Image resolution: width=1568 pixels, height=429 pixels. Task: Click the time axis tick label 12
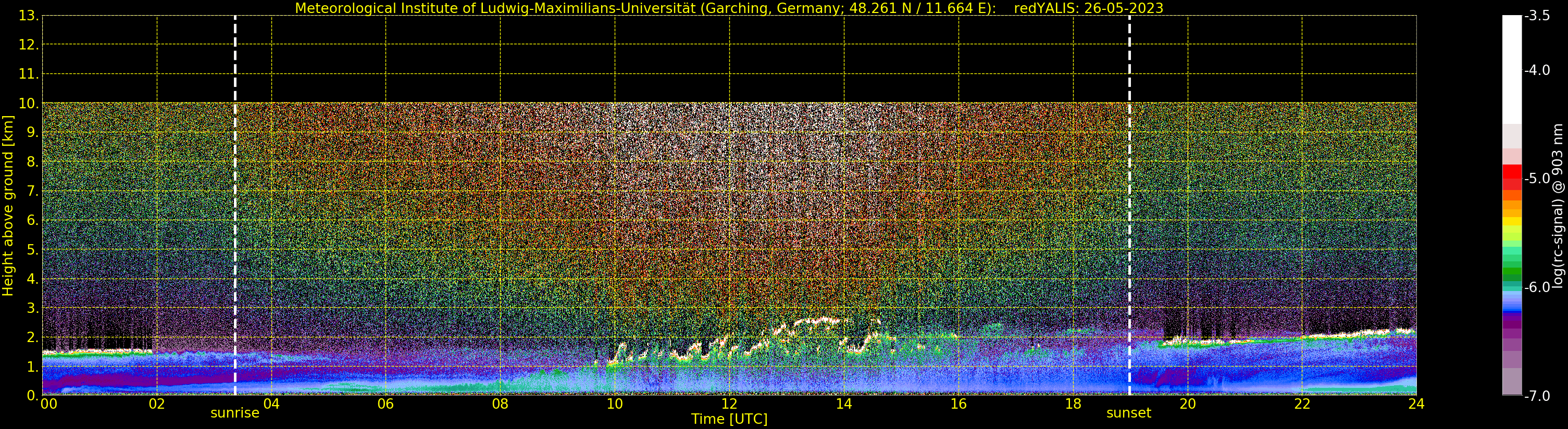(x=729, y=404)
